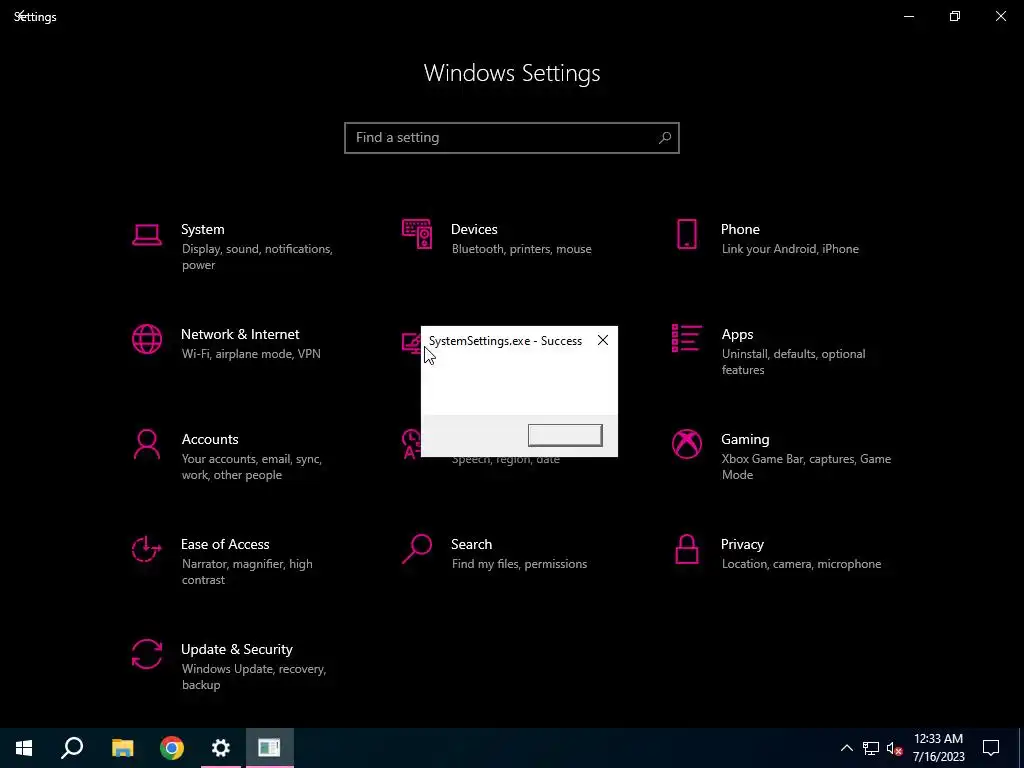Restore down the Settings window
Image resolution: width=1024 pixels, height=768 pixels.
[x=955, y=16]
